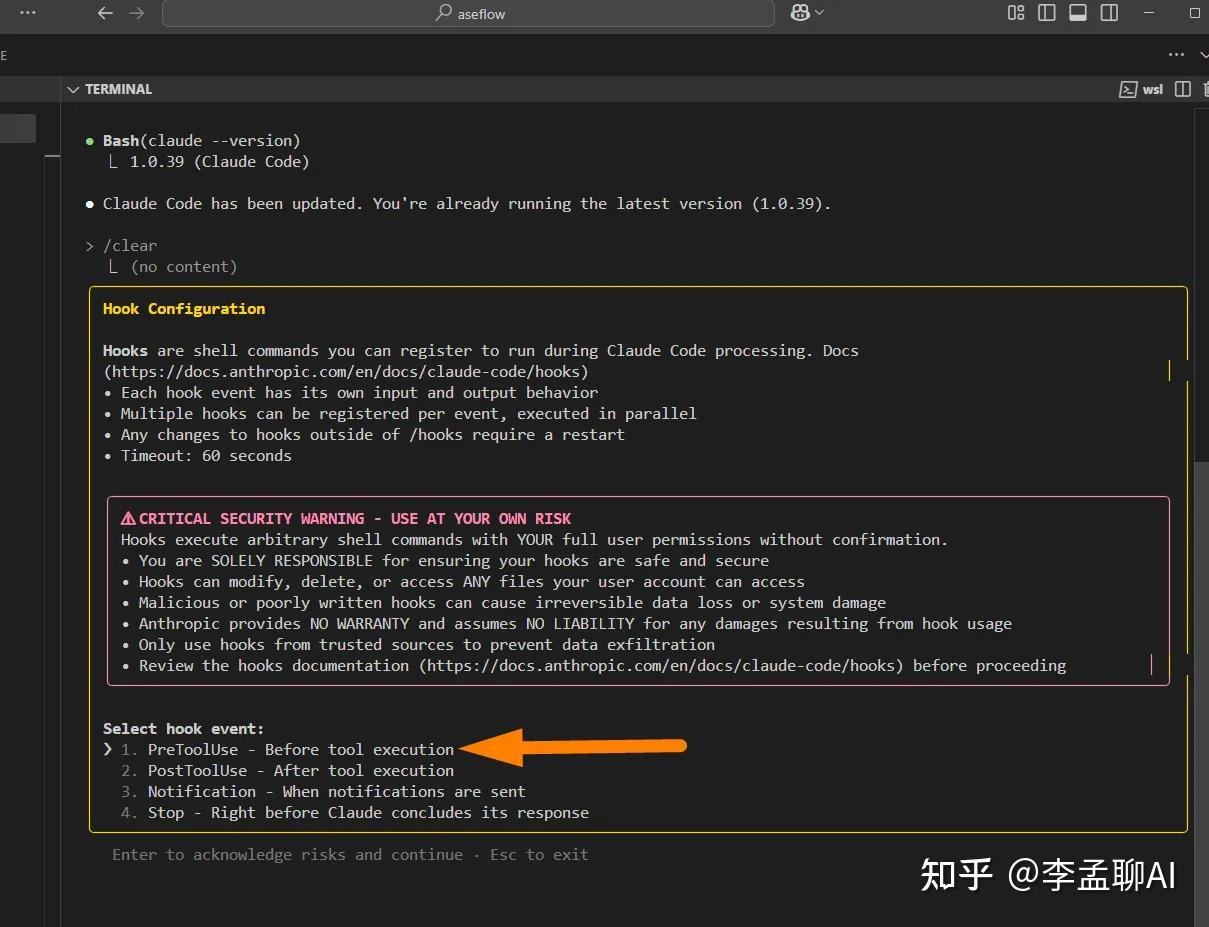Open the editor more actions ellipsis menu
The height and width of the screenshot is (927, 1209).
click(x=1176, y=55)
